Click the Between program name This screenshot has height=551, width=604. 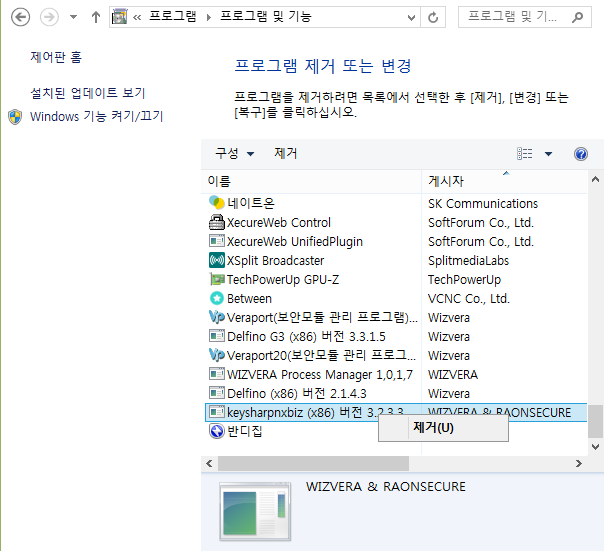[249, 299]
